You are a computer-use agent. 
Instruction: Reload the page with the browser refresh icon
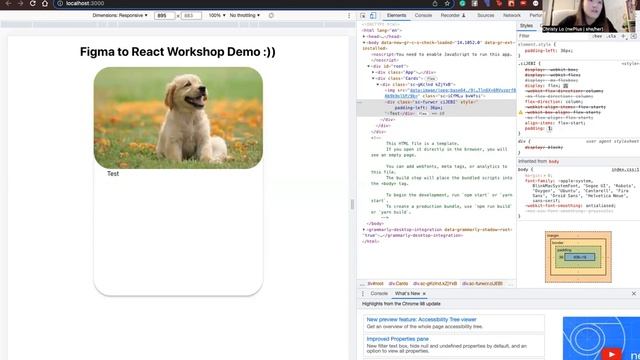[x=33, y=3]
